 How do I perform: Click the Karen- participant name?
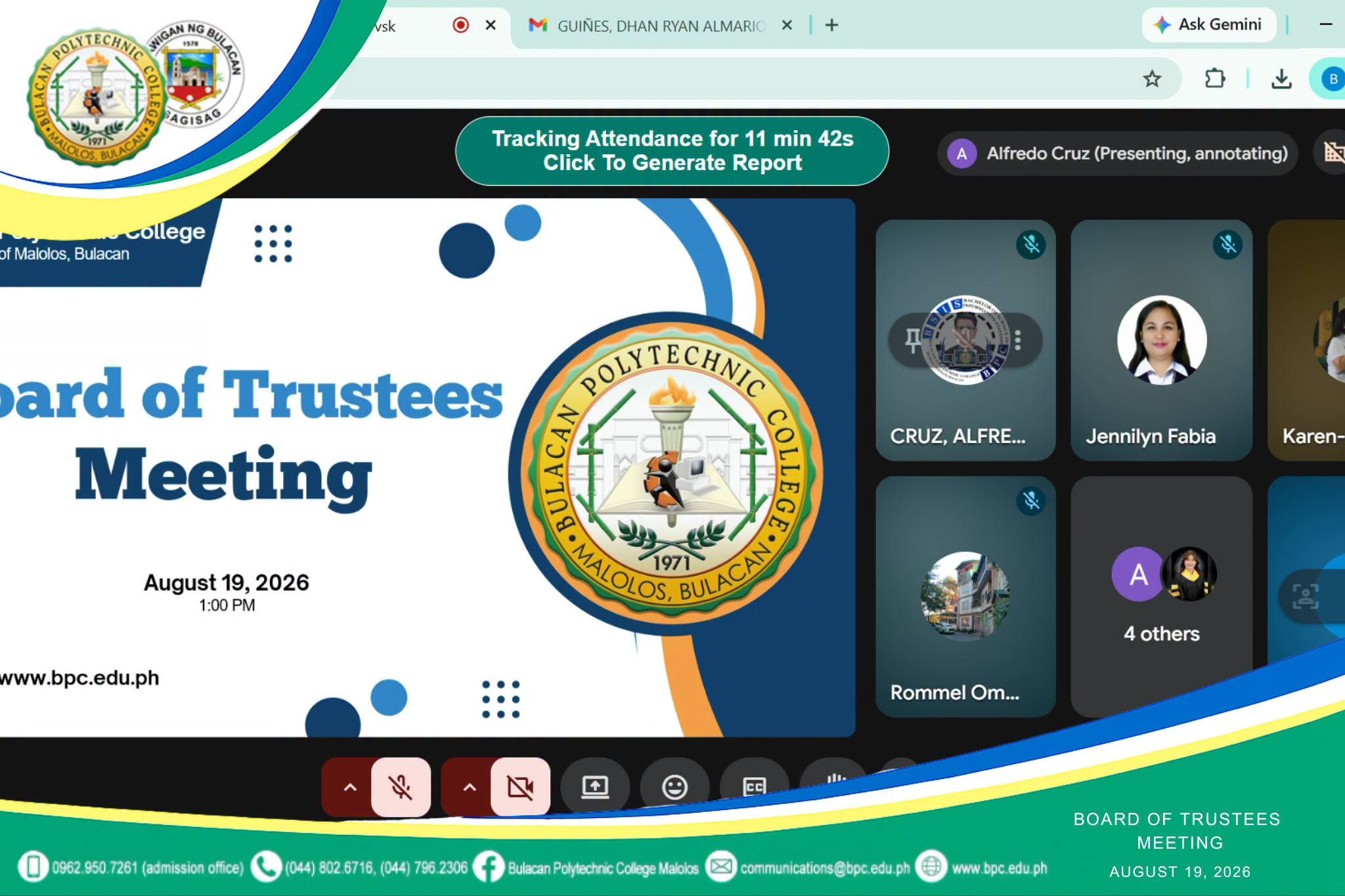(x=1313, y=437)
